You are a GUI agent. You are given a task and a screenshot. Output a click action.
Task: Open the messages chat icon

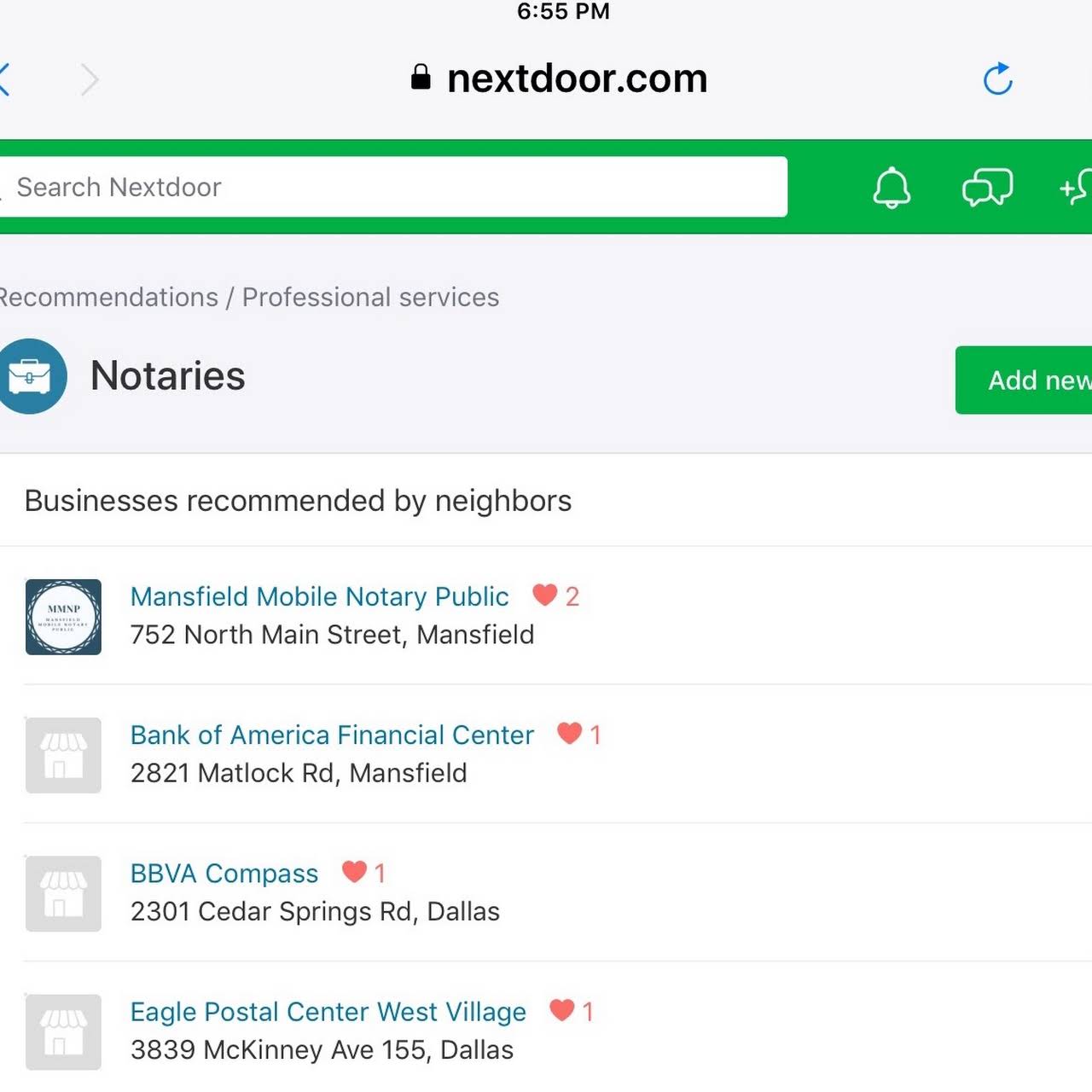click(987, 187)
